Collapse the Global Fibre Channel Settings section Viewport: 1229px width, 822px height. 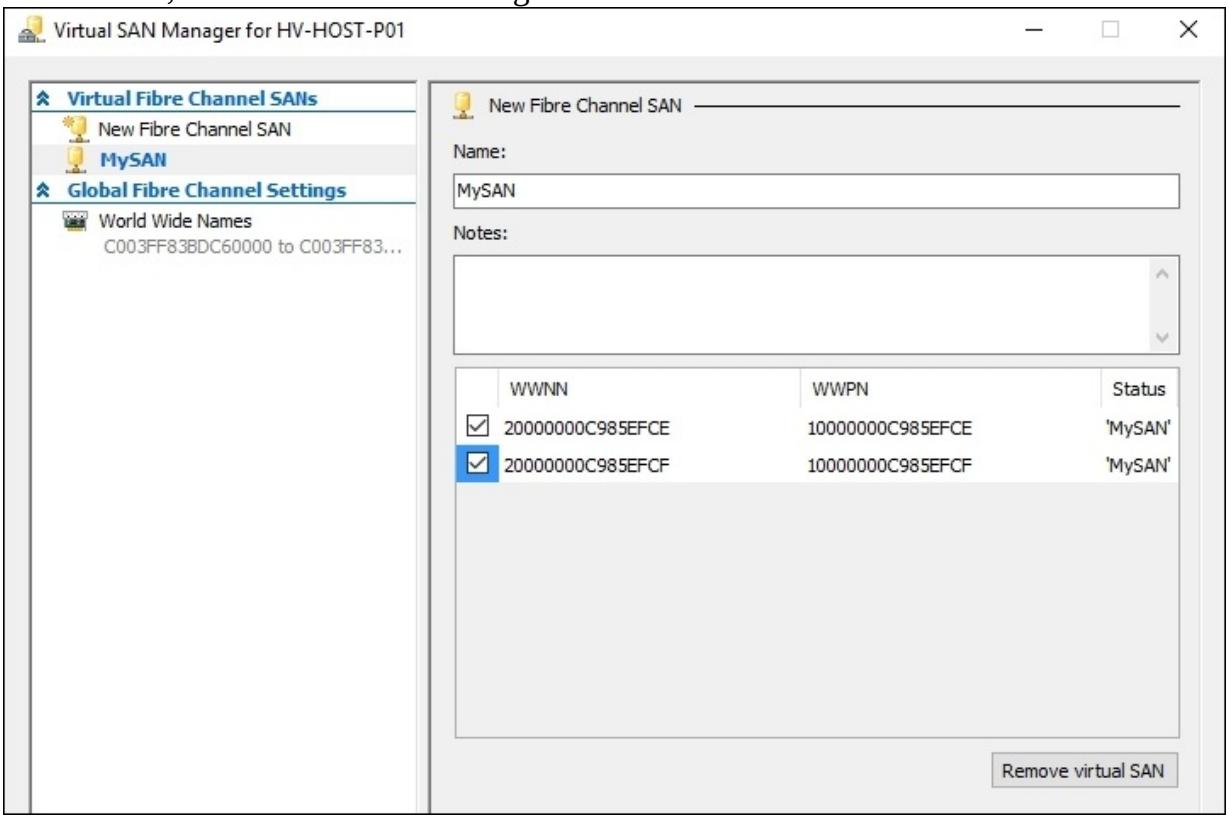(44, 190)
